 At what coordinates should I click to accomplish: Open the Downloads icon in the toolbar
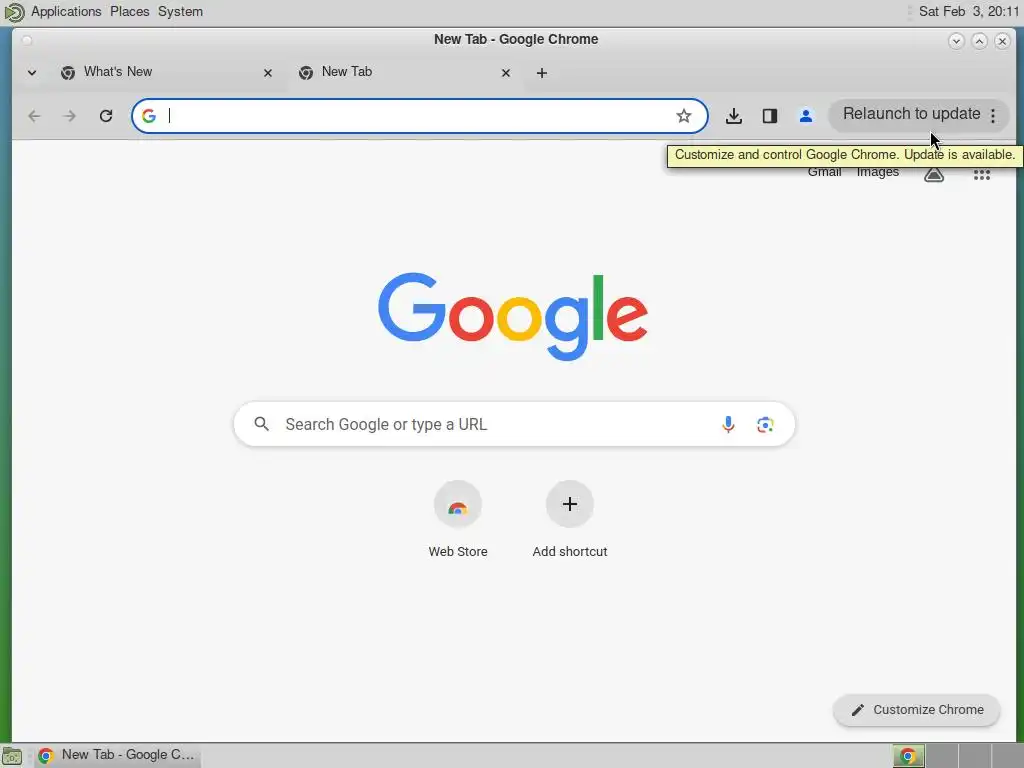(x=734, y=116)
